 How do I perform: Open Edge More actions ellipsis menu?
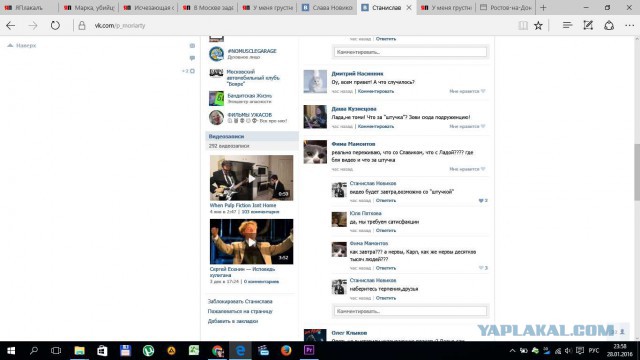pos(629,25)
